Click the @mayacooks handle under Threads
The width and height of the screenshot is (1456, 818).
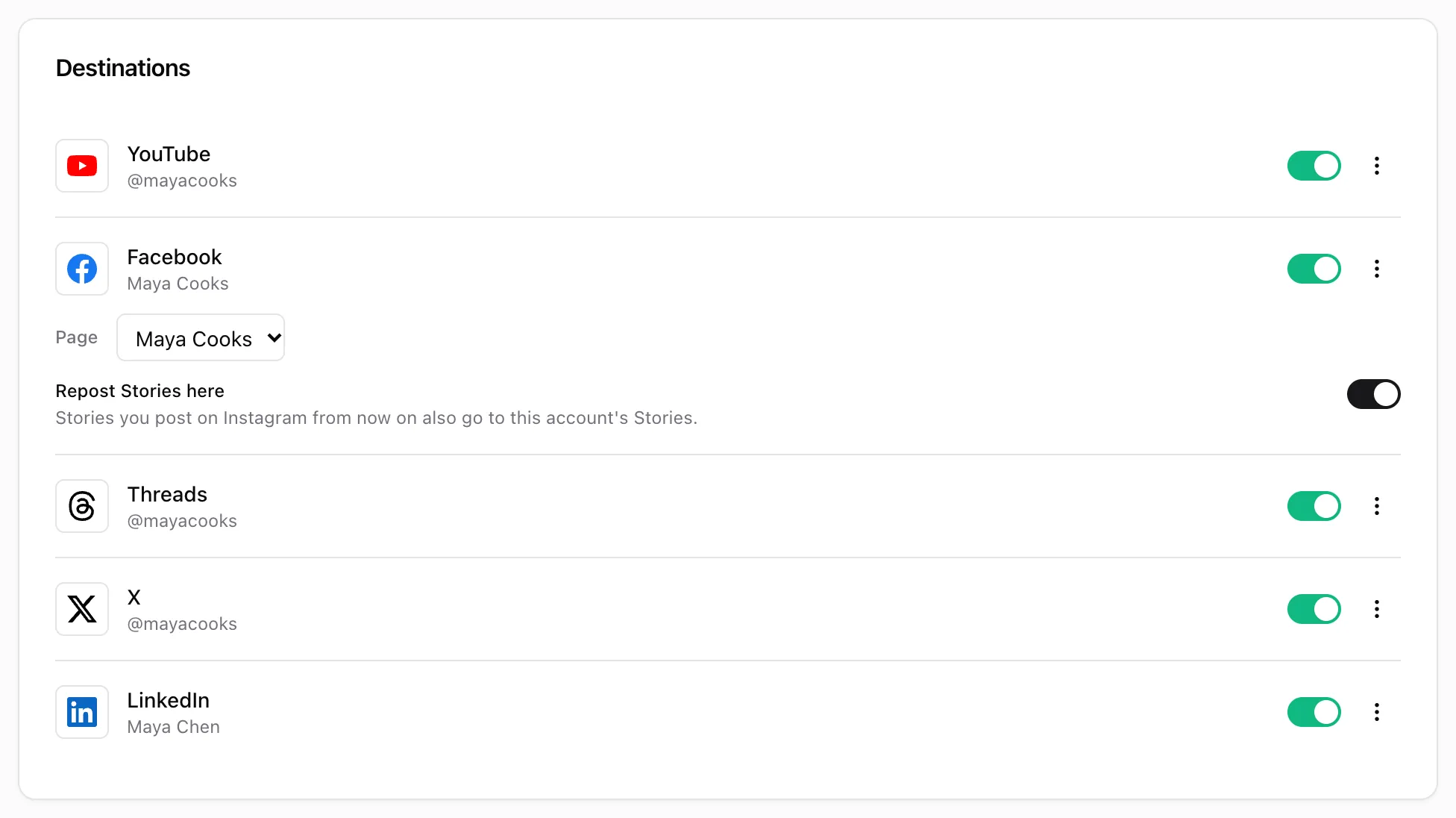click(x=182, y=521)
